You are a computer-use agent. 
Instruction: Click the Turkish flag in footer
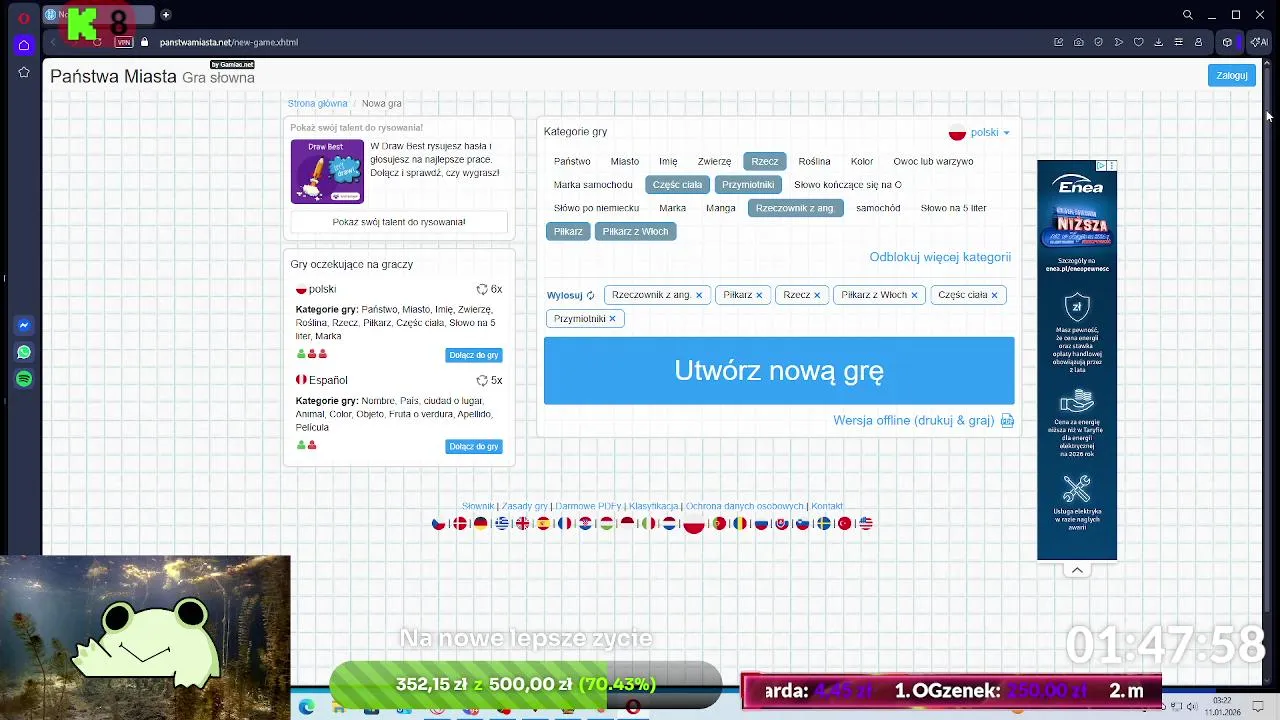tap(845, 523)
